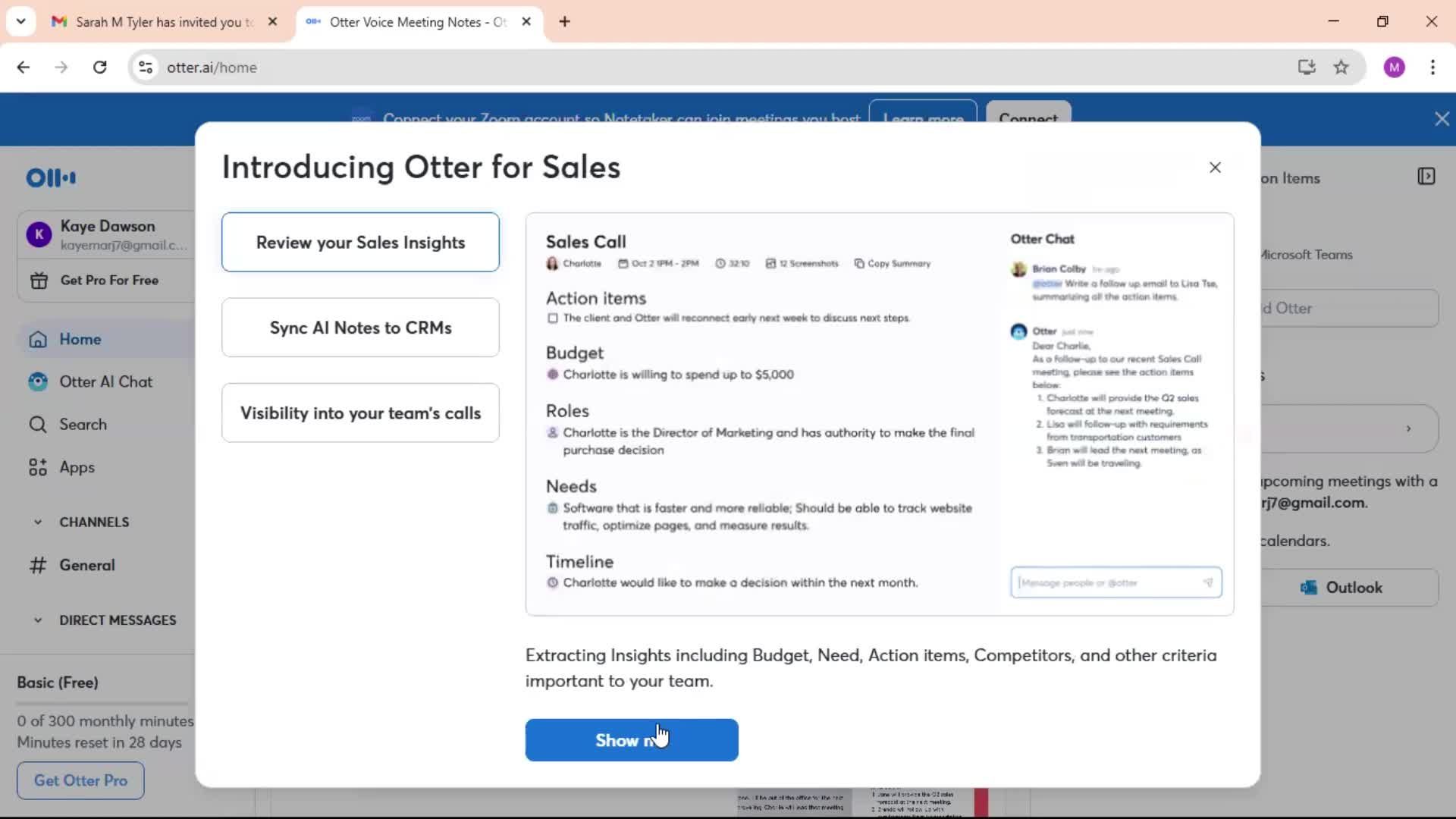Click the send icon in Otter Chat preview
Image resolution: width=1456 pixels, height=819 pixels.
pyautogui.click(x=1208, y=582)
